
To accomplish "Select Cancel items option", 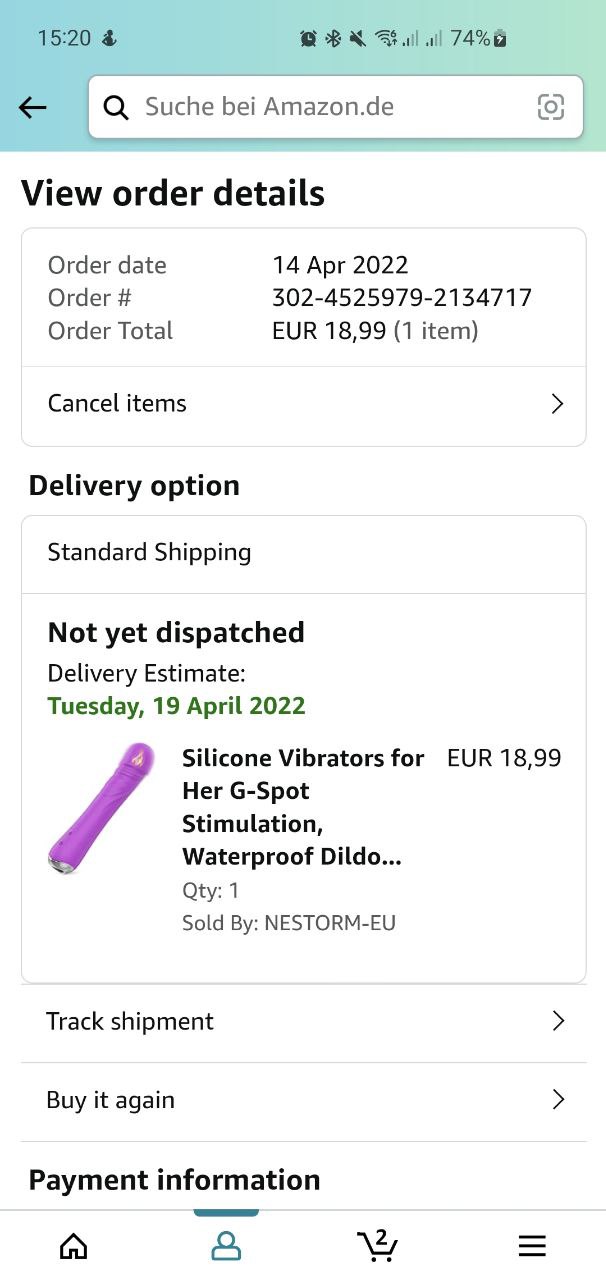I will (x=117, y=404).
